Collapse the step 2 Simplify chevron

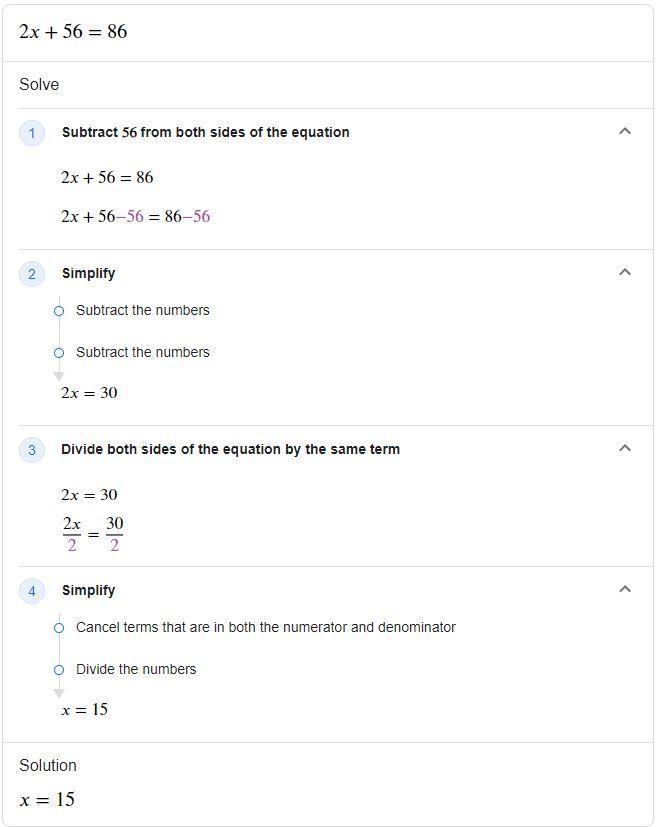click(625, 272)
